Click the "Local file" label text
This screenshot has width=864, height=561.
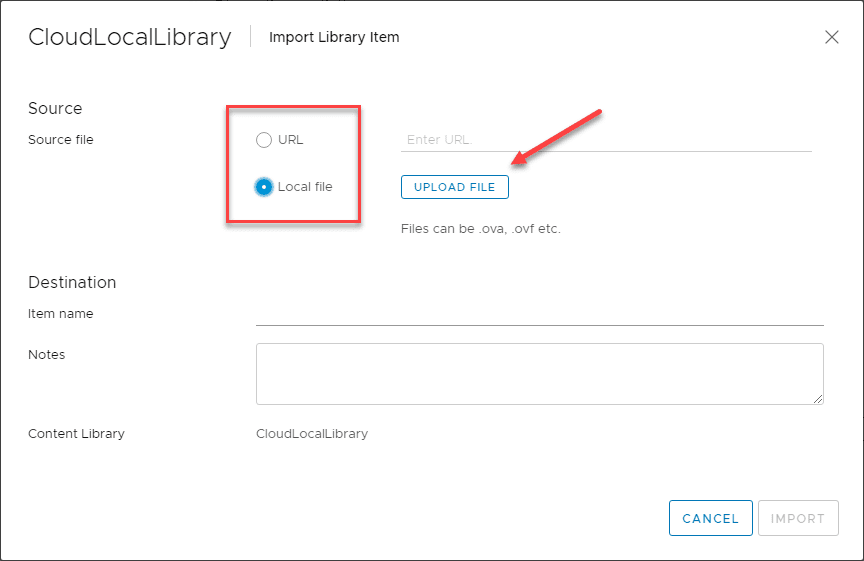point(305,187)
